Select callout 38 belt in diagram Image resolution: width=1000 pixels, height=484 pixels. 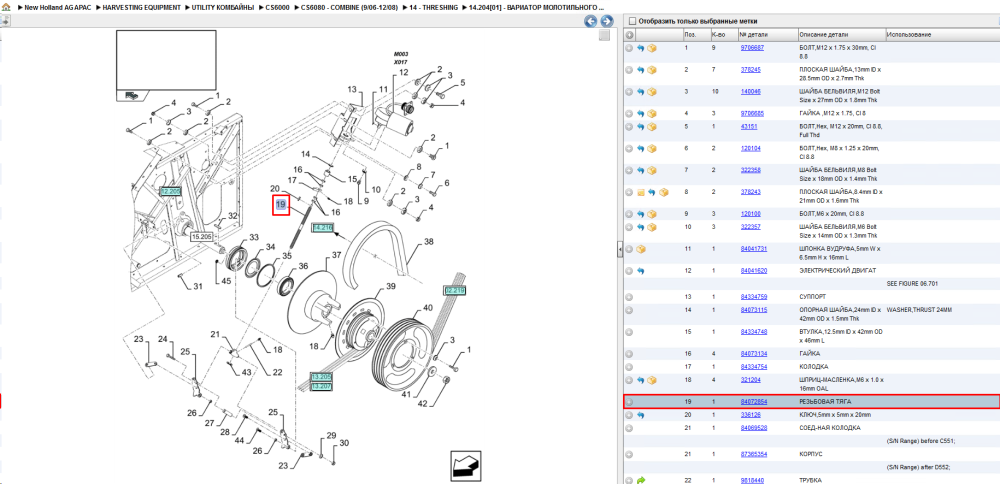pyautogui.click(x=429, y=242)
